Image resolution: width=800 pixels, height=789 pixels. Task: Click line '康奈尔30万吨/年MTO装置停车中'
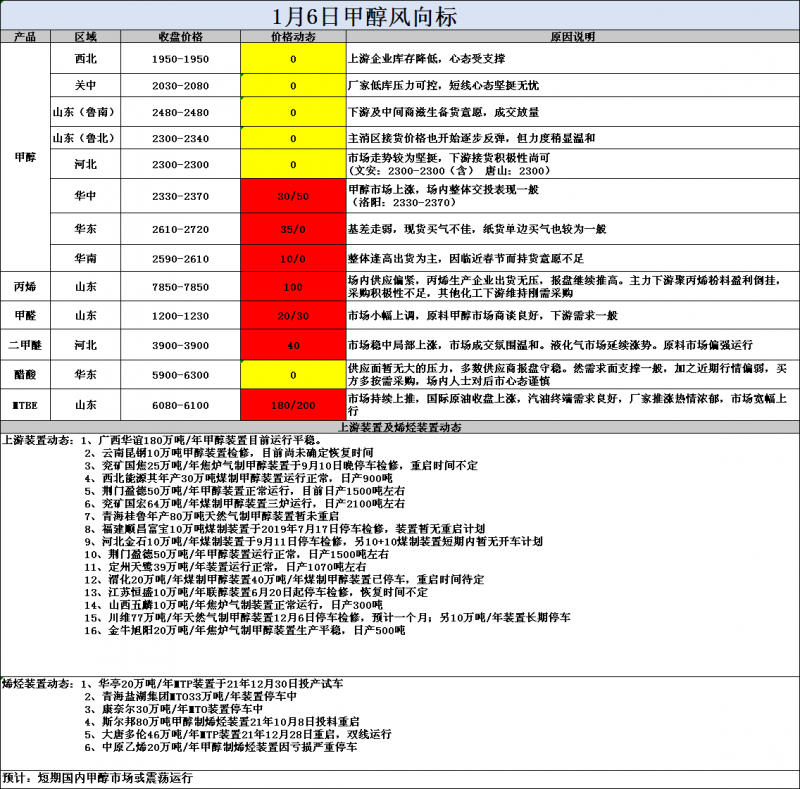[x=183, y=709]
